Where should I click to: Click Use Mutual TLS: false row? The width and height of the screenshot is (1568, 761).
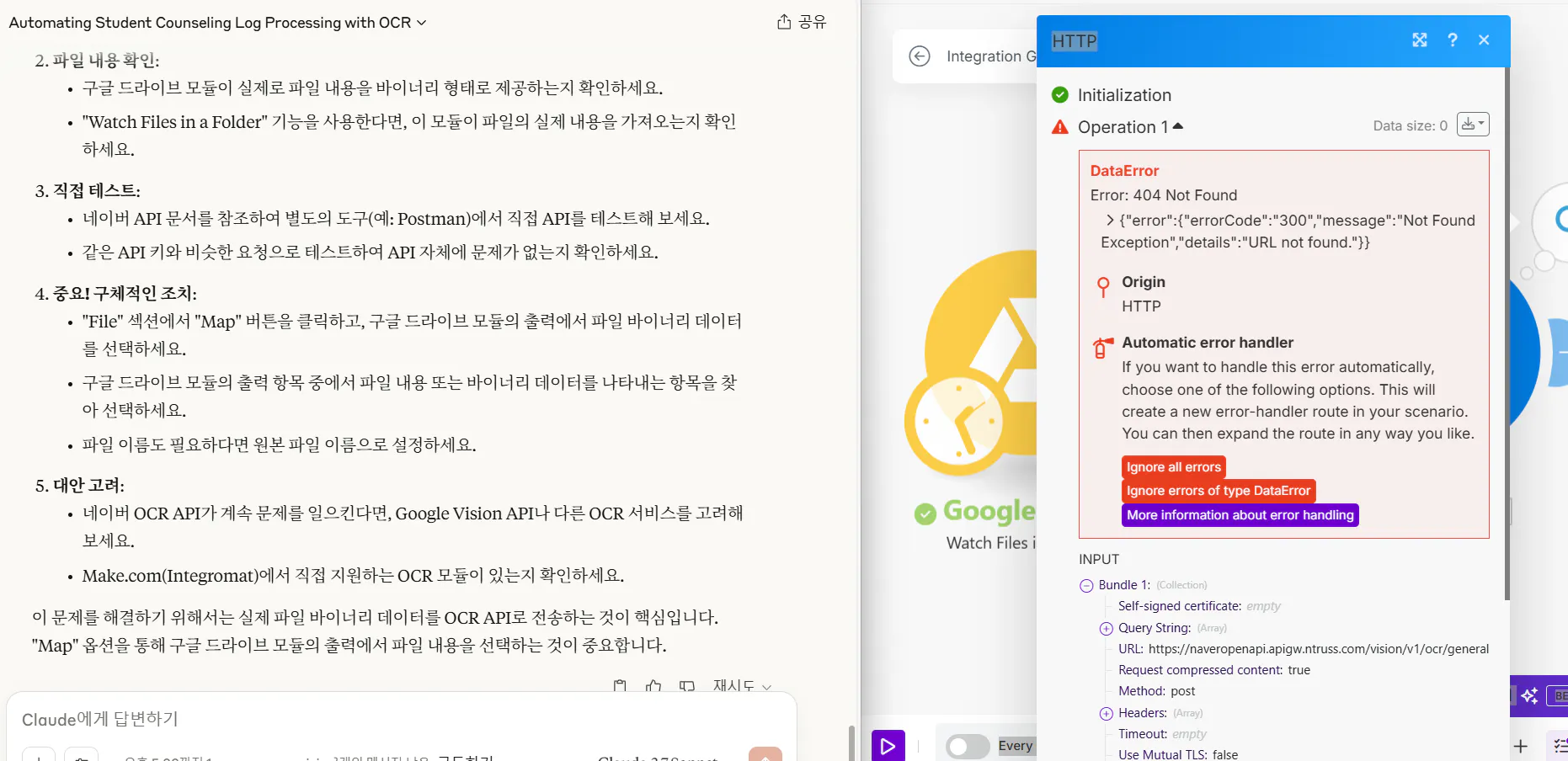coord(1177,754)
